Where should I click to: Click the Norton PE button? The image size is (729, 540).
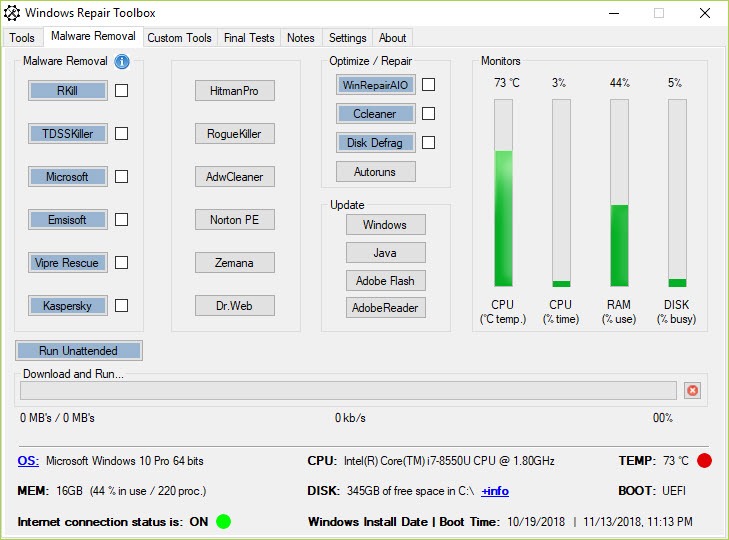(x=234, y=220)
